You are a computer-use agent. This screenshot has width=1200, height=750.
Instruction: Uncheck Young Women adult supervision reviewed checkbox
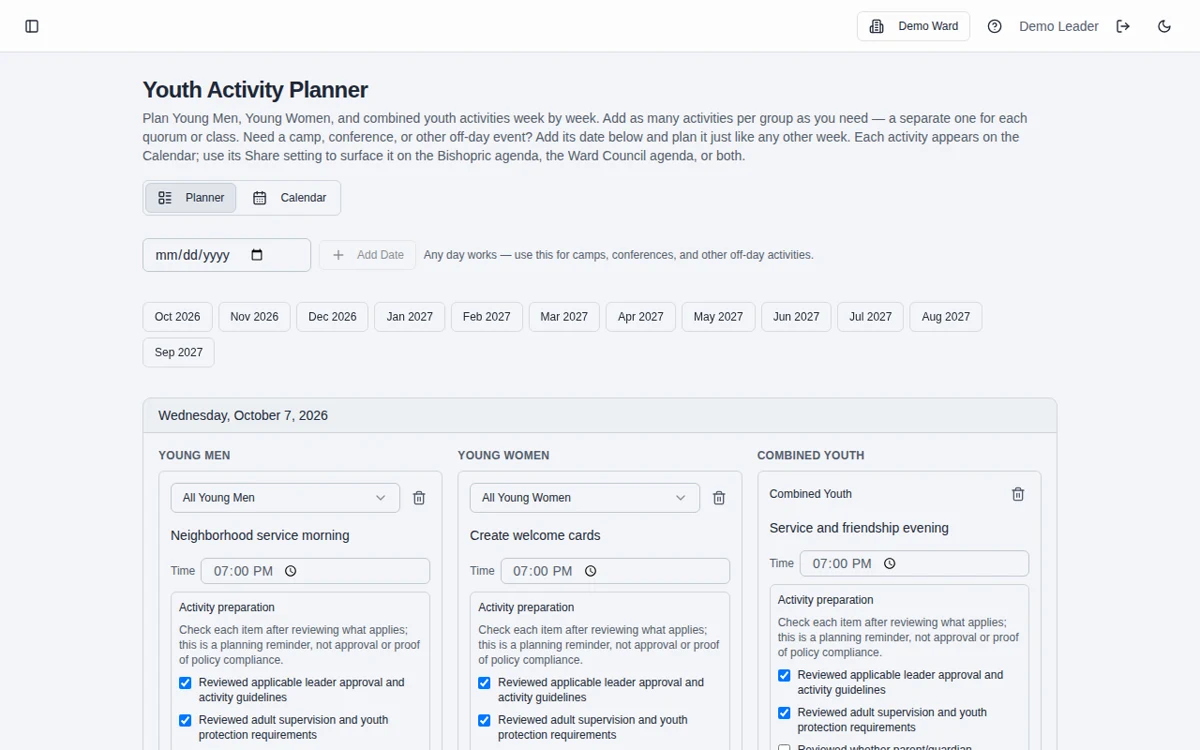point(484,720)
